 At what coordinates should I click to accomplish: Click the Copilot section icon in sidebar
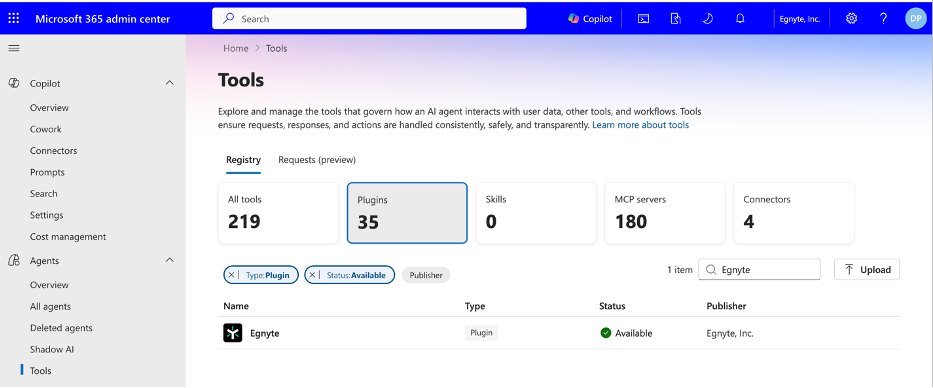point(14,83)
